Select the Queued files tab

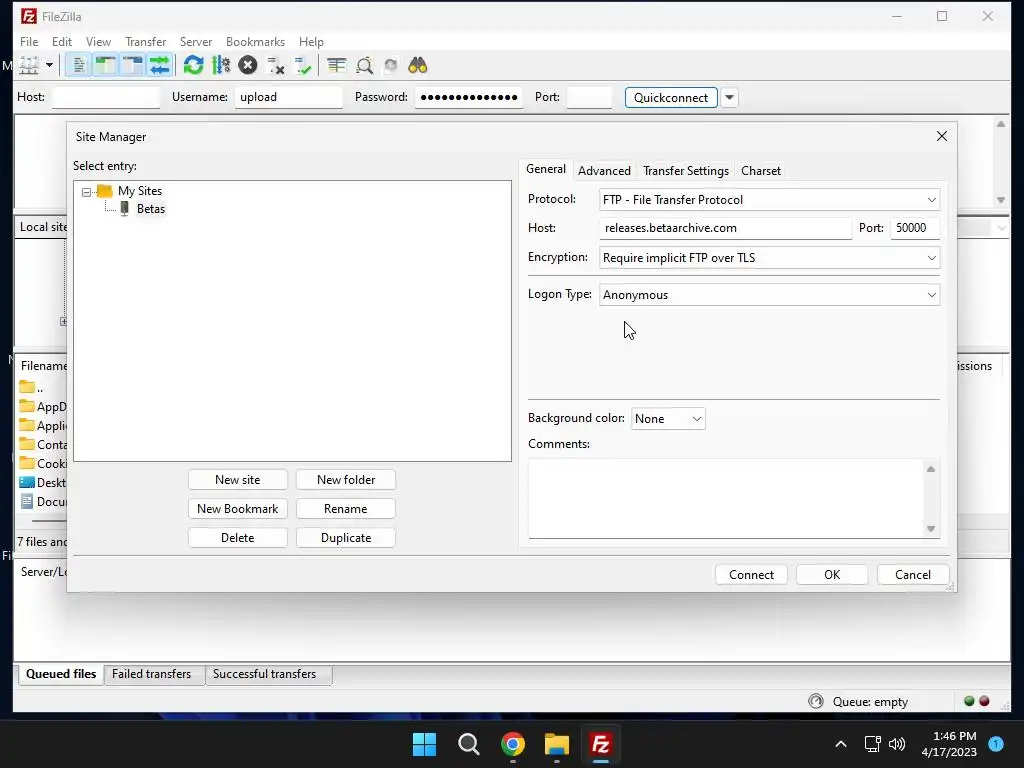(x=61, y=674)
